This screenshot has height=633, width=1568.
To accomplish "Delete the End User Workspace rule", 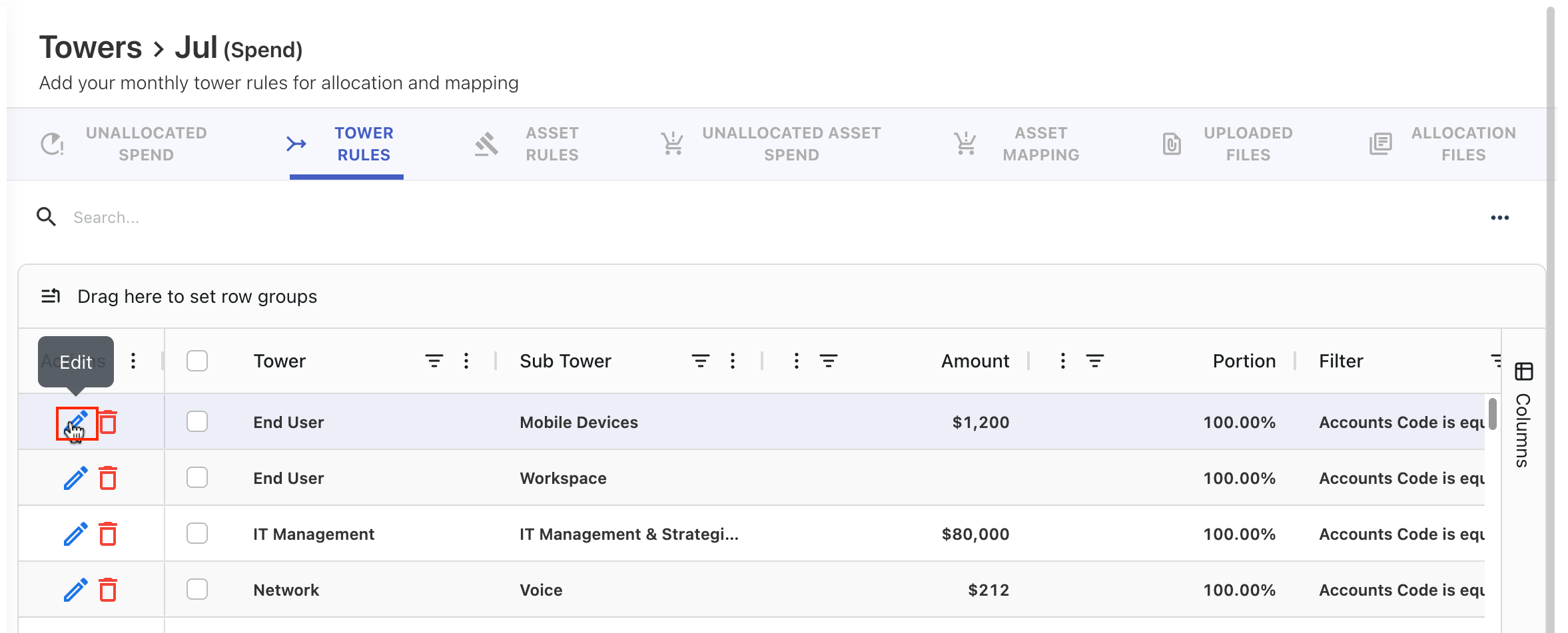I will [x=108, y=478].
